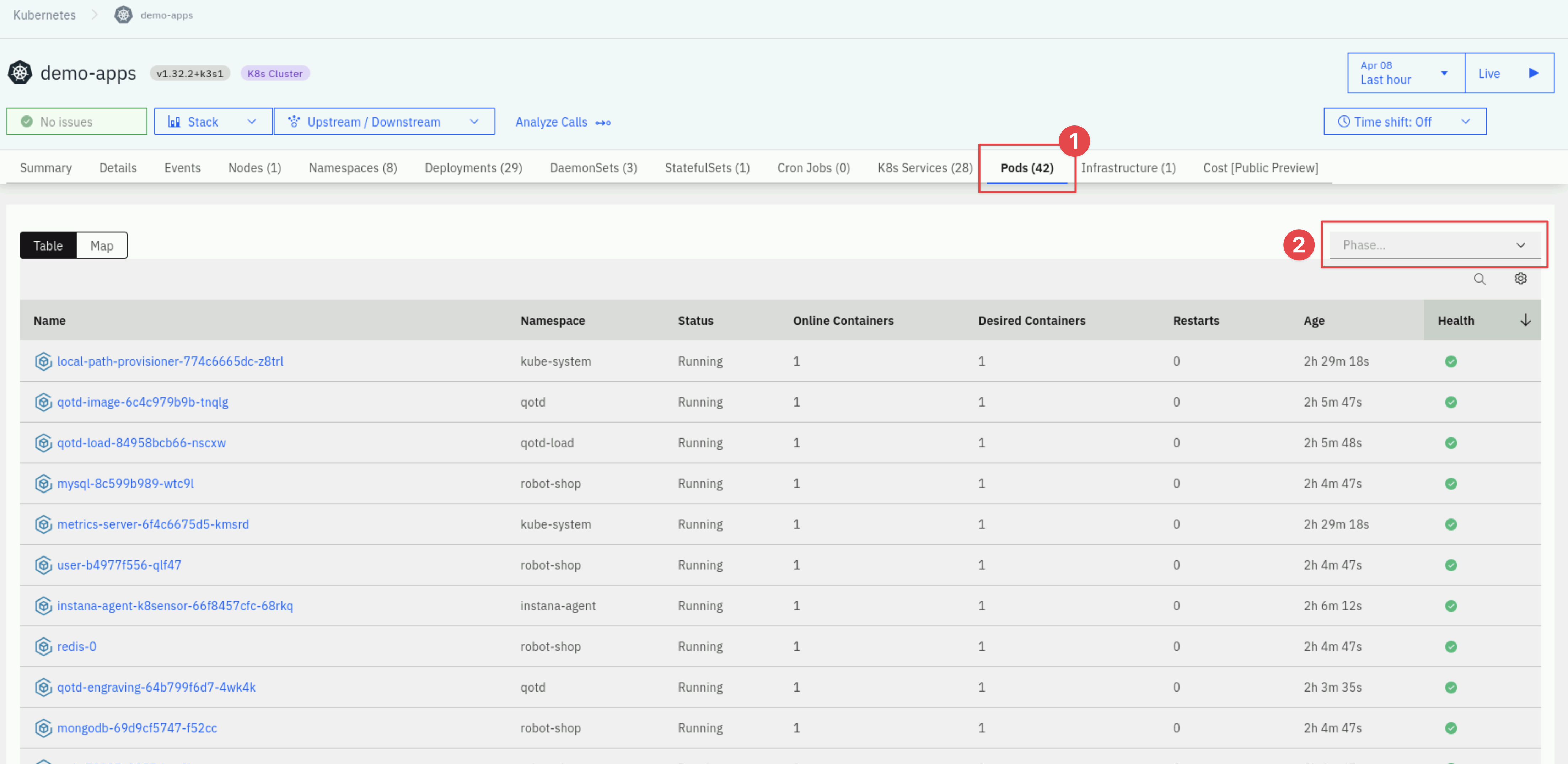Click the Health column sort arrow

(x=1525, y=320)
